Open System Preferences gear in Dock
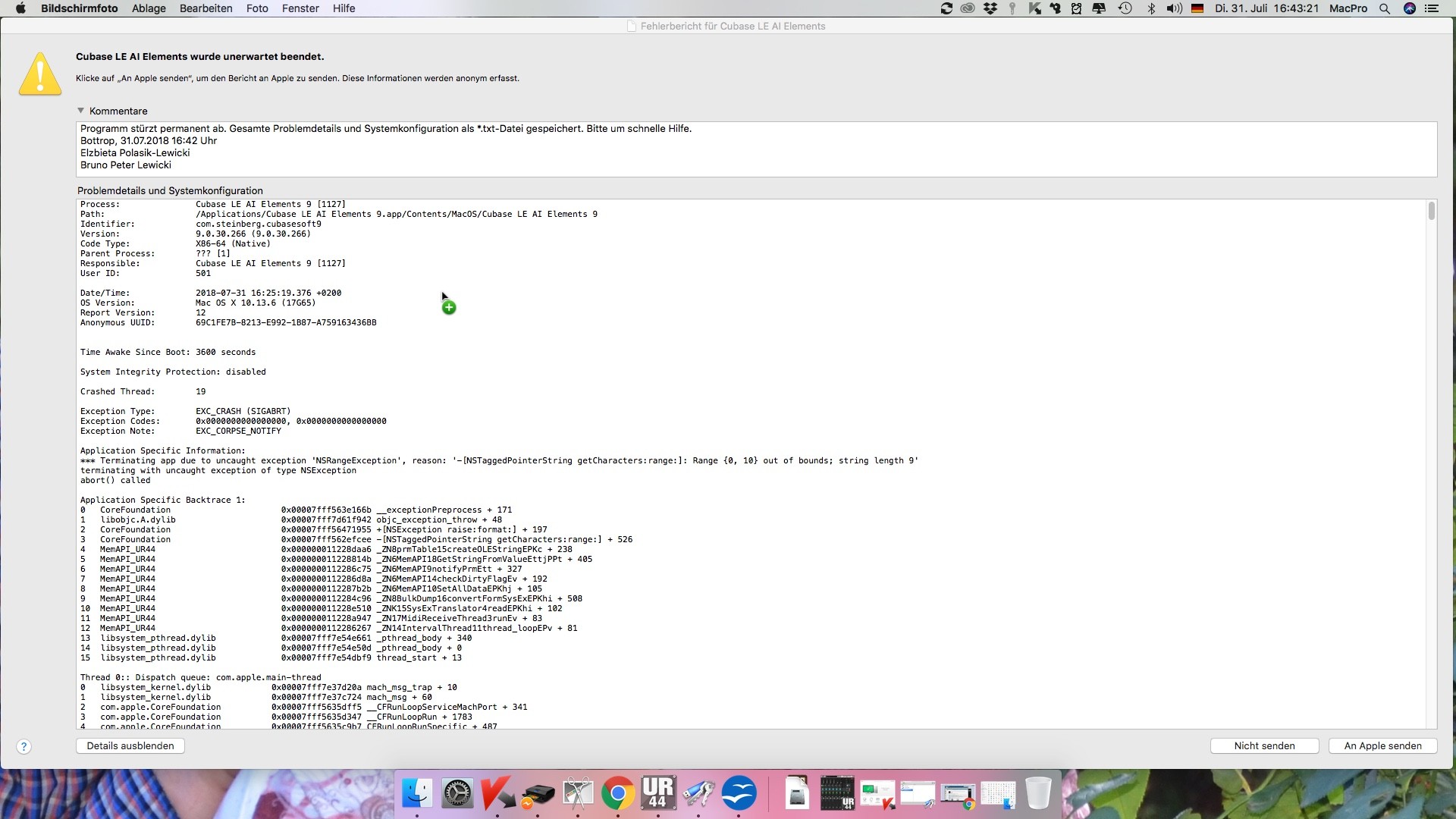1456x819 pixels. [457, 793]
